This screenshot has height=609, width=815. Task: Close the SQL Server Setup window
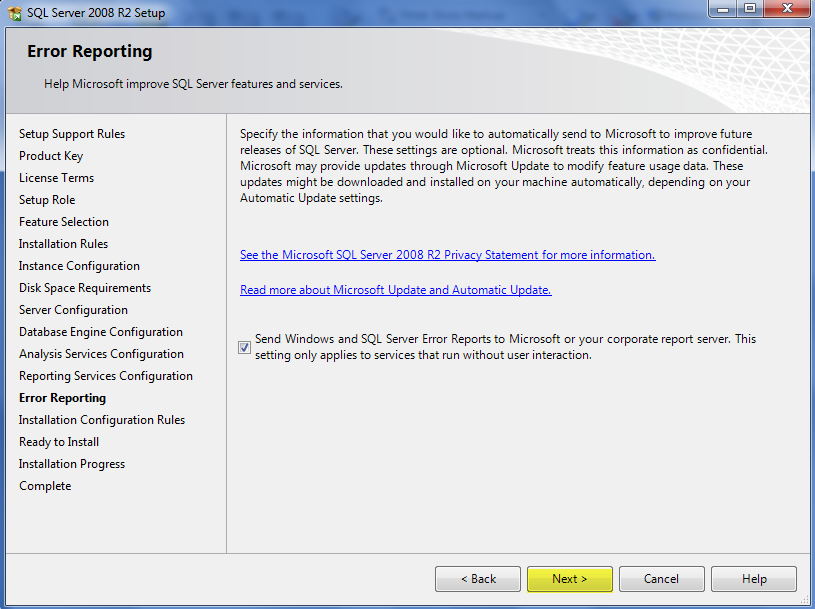click(x=787, y=9)
